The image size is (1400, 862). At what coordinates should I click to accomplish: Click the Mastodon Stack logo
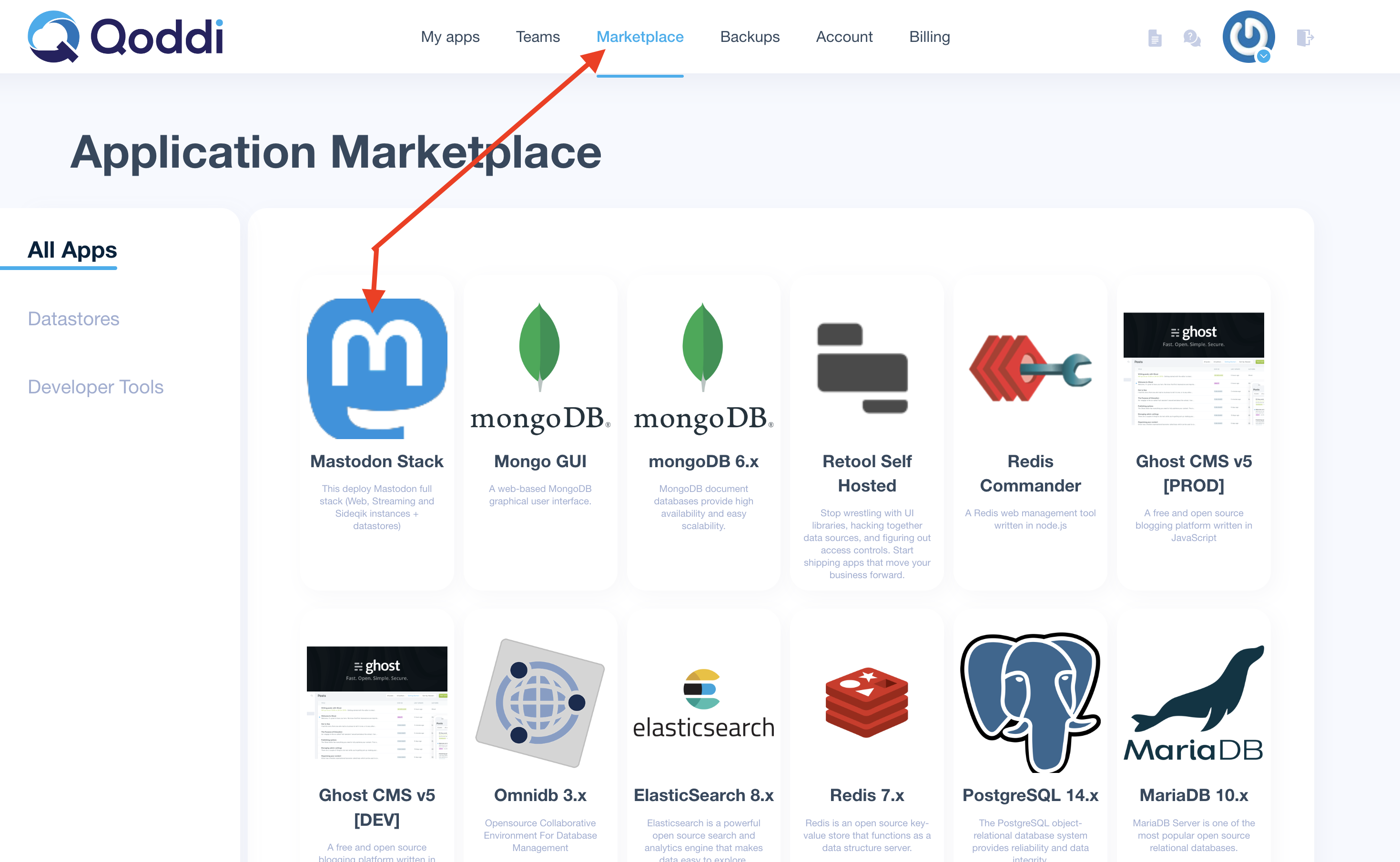(377, 368)
